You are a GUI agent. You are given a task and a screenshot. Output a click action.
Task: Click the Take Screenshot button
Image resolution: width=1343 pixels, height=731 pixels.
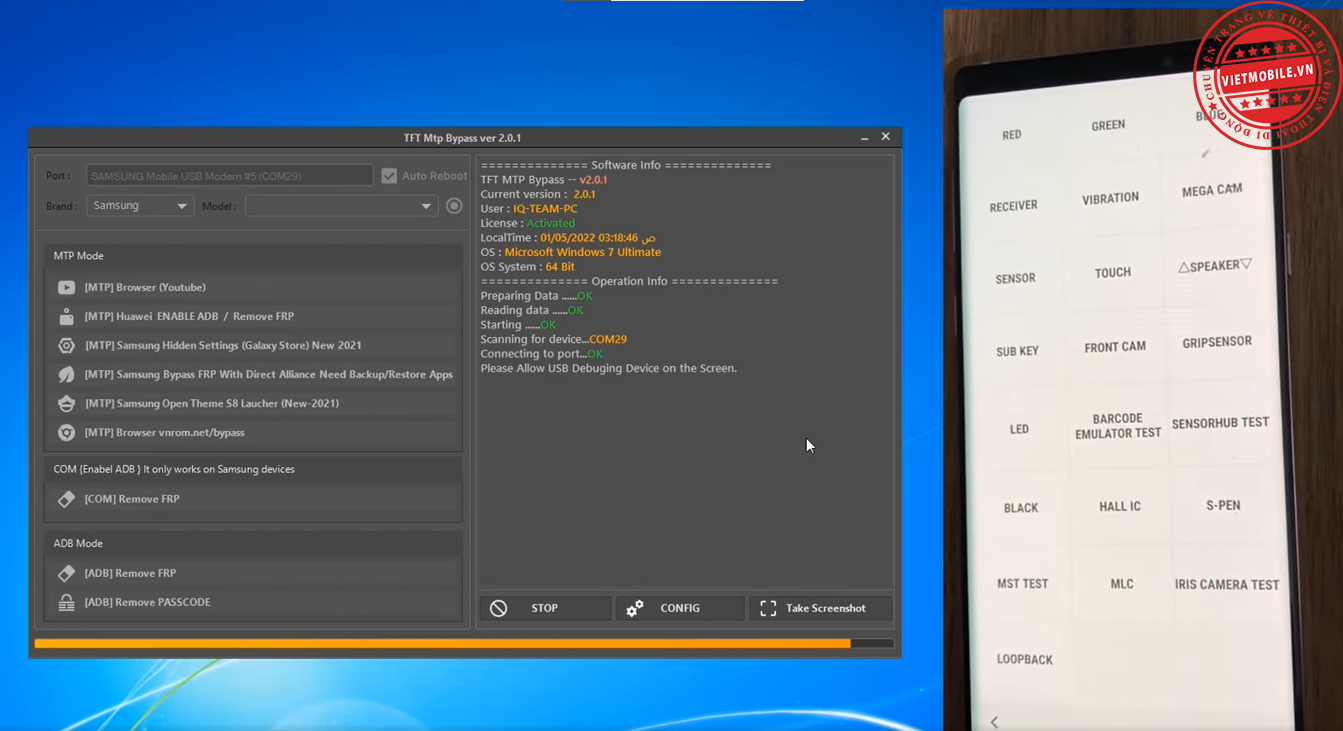pos(821,608)
